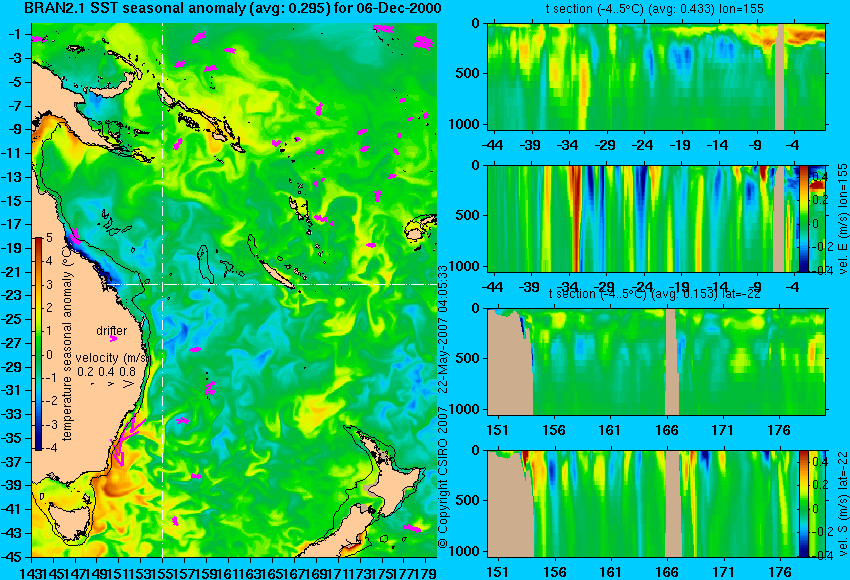
Task: Click Tasmania on the SST map
Action: (x=69, y=521)
